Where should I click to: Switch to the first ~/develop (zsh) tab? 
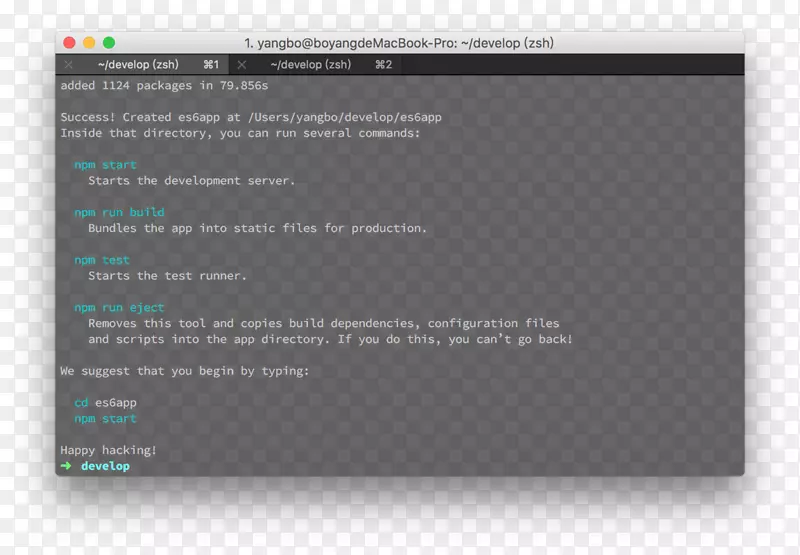point(140,65)
